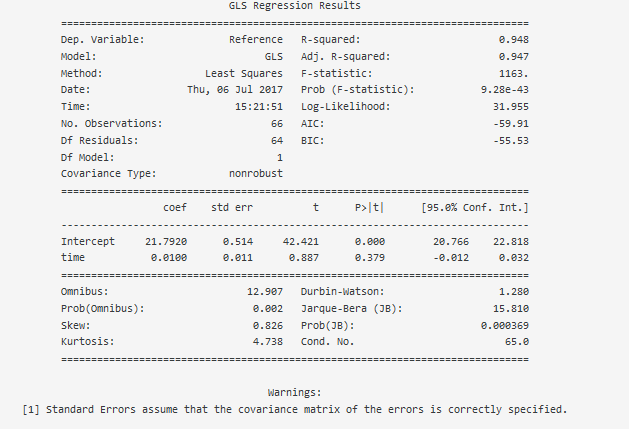Click the date Thu, 06 Jul 2017
Viewport: 629px width, 429px height.
(235, 90)
